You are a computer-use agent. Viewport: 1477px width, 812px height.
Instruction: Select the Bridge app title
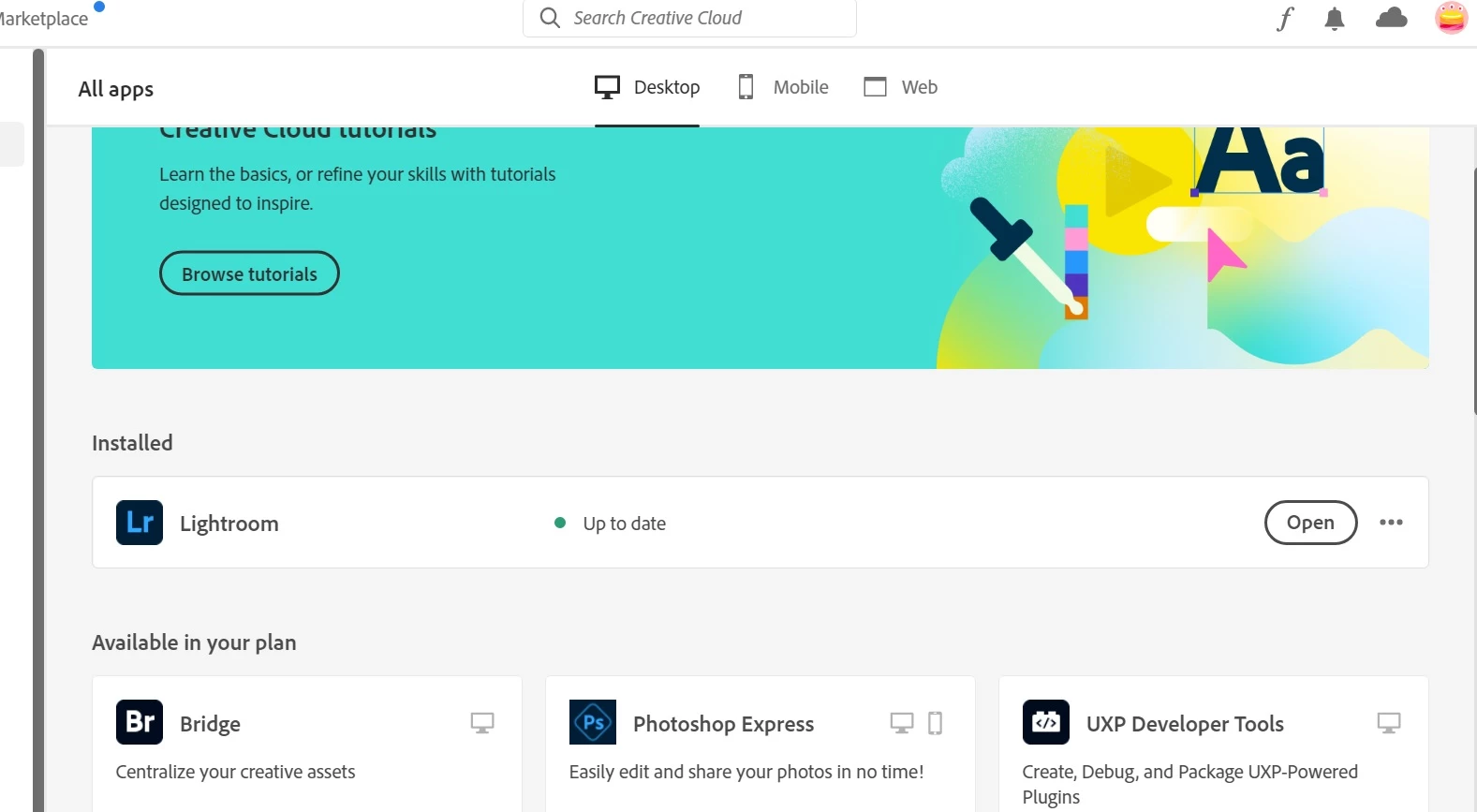pos(210,724)
